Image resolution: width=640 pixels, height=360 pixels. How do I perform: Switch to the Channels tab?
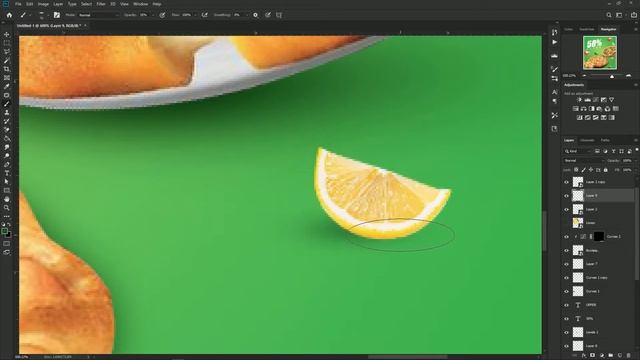tap(587, 140)
